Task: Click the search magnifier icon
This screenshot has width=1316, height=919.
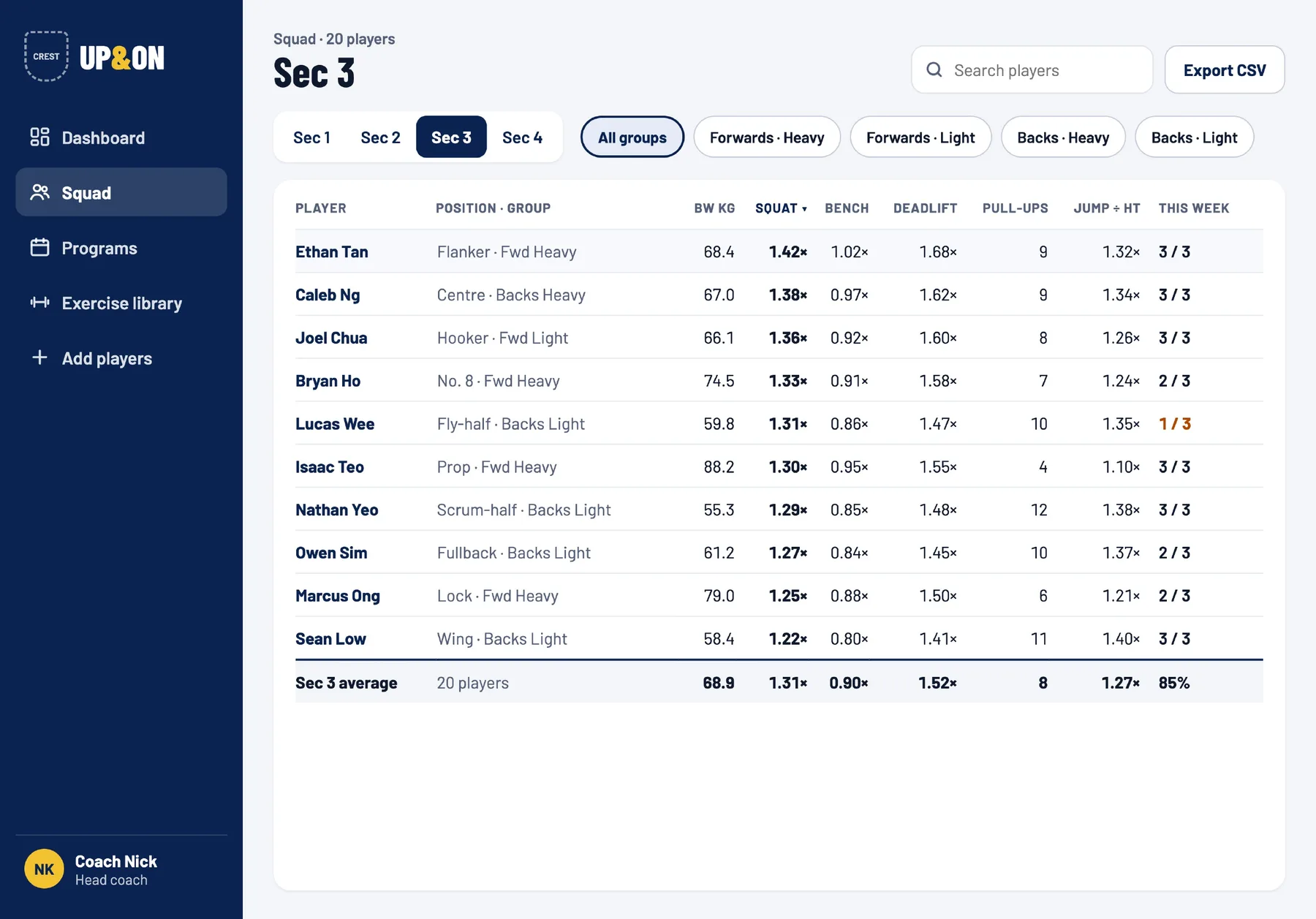Action: [x=934, y=69]
